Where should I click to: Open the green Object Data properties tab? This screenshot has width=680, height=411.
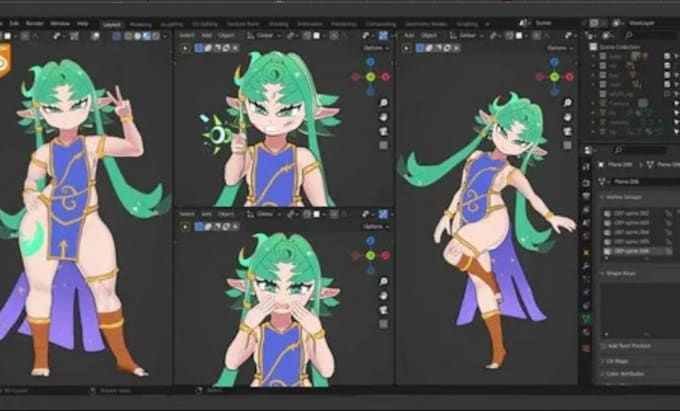click(586, 319)
